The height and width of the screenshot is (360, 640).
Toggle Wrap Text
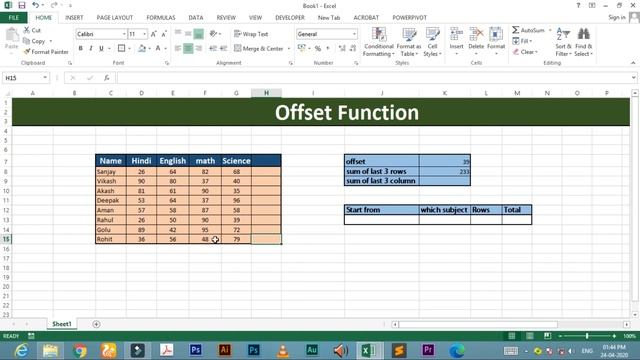coord(251,34)
